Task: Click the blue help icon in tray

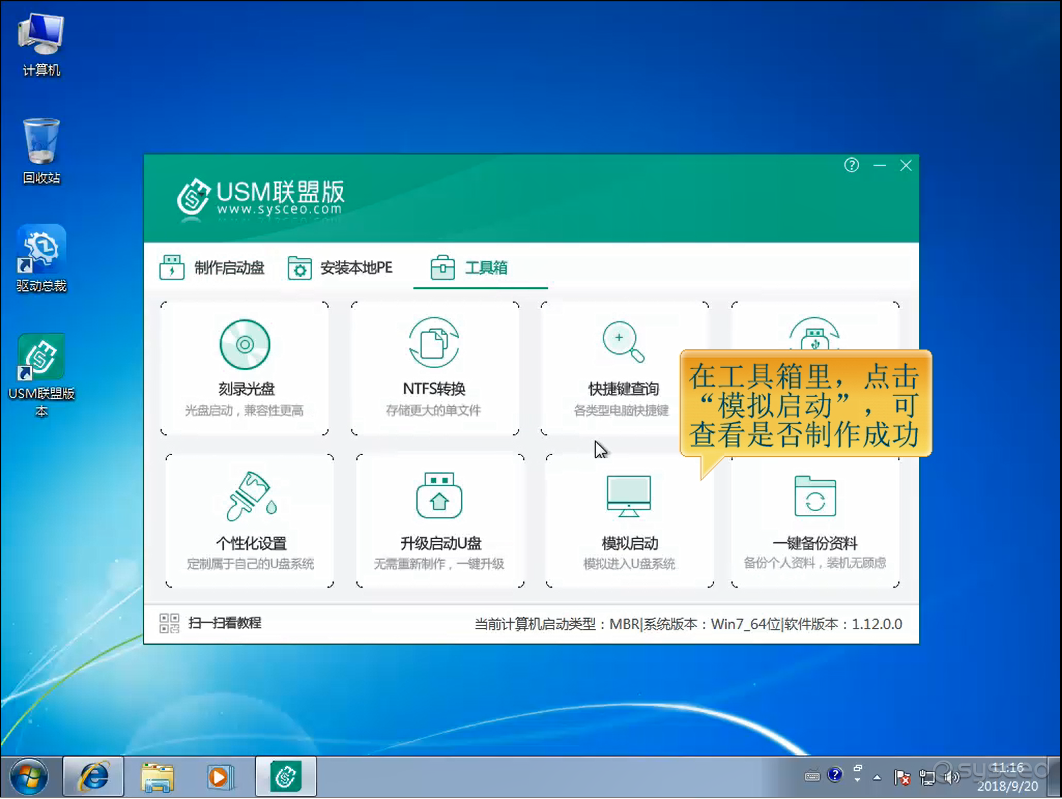Action: pos(835,775)
